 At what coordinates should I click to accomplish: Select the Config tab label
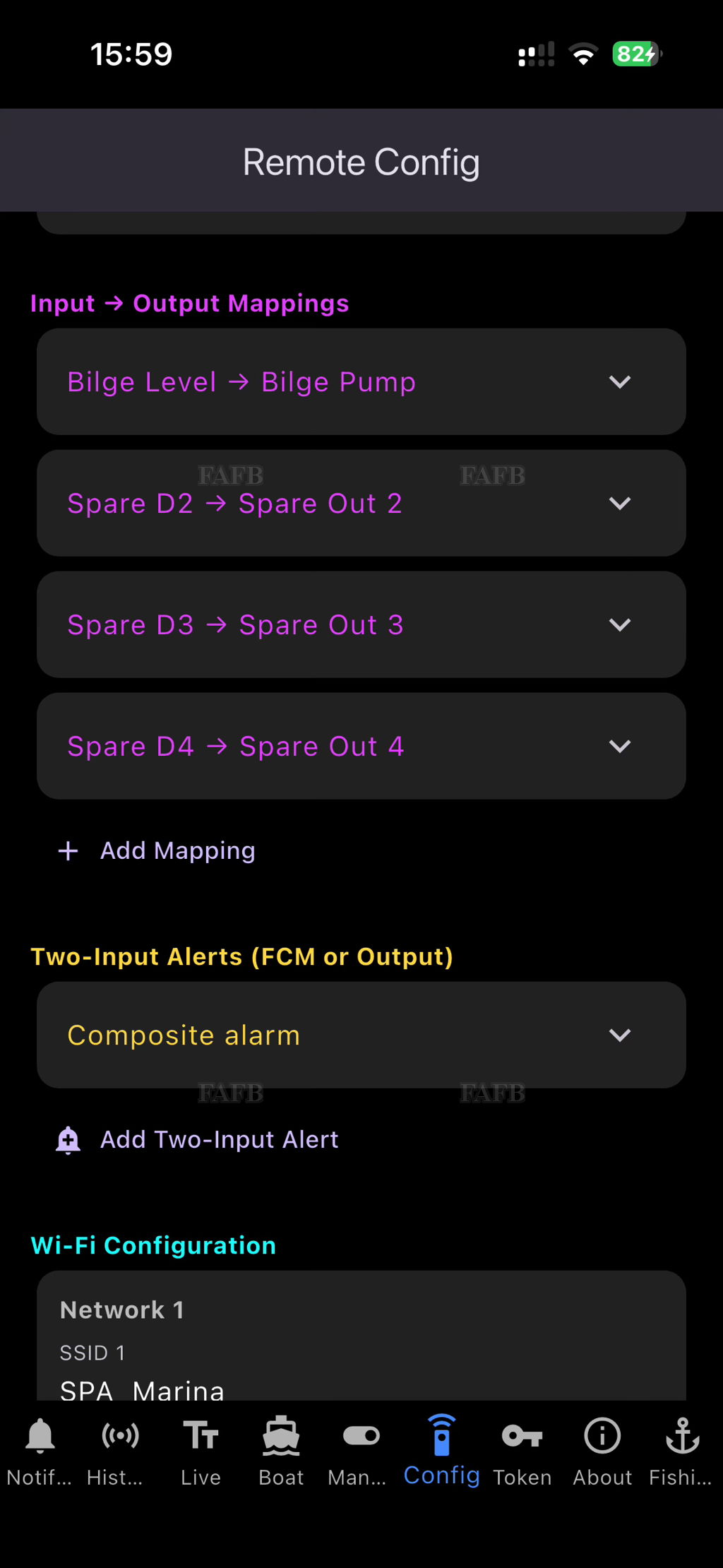[x=441, y=1475]
